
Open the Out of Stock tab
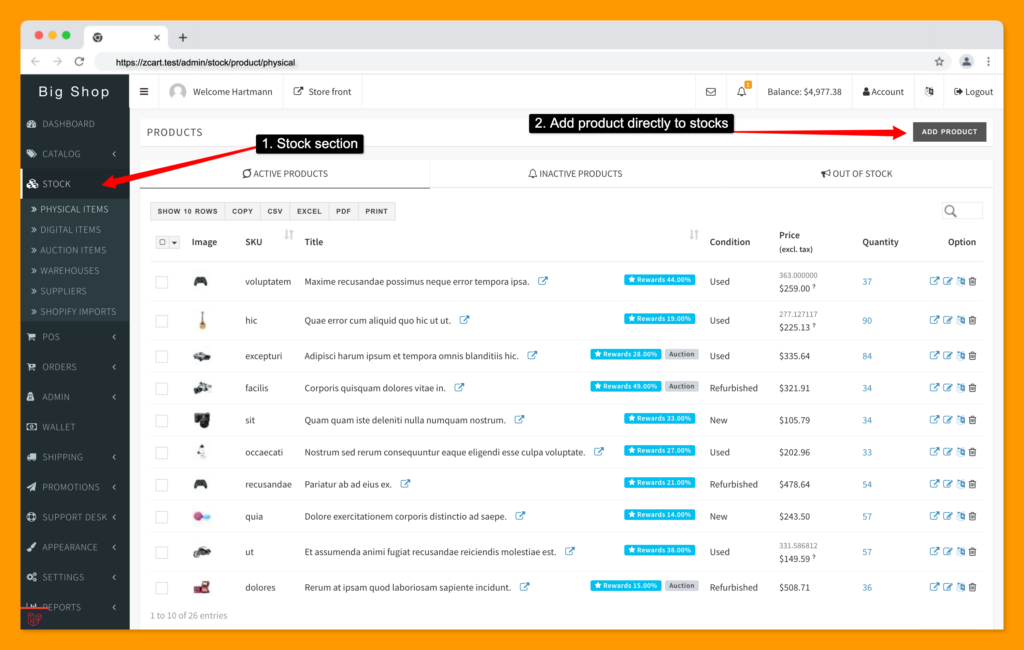coord(856,173)
